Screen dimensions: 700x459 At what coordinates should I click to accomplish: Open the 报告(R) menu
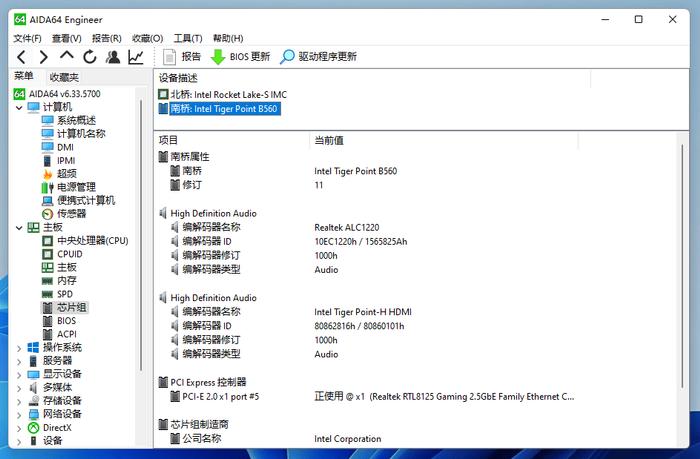(x=107, y=38)
